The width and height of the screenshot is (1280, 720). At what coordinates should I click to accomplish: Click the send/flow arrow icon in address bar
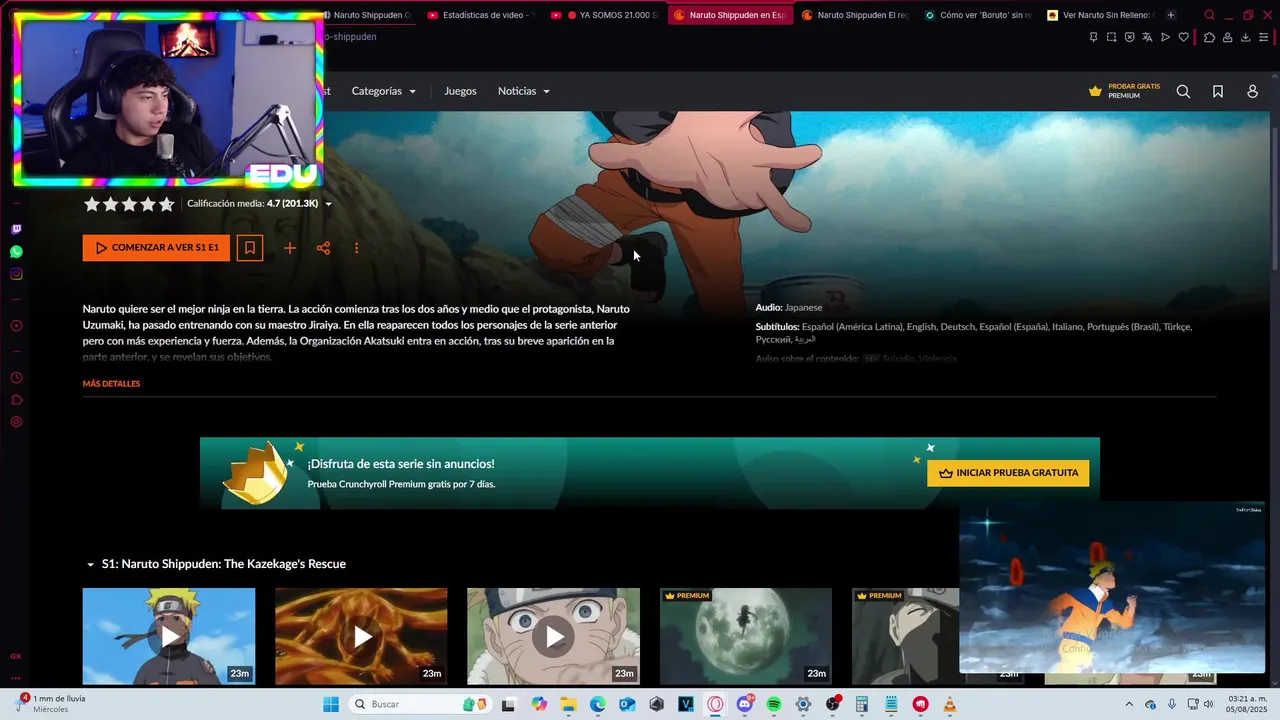[x=1165, y=37]
